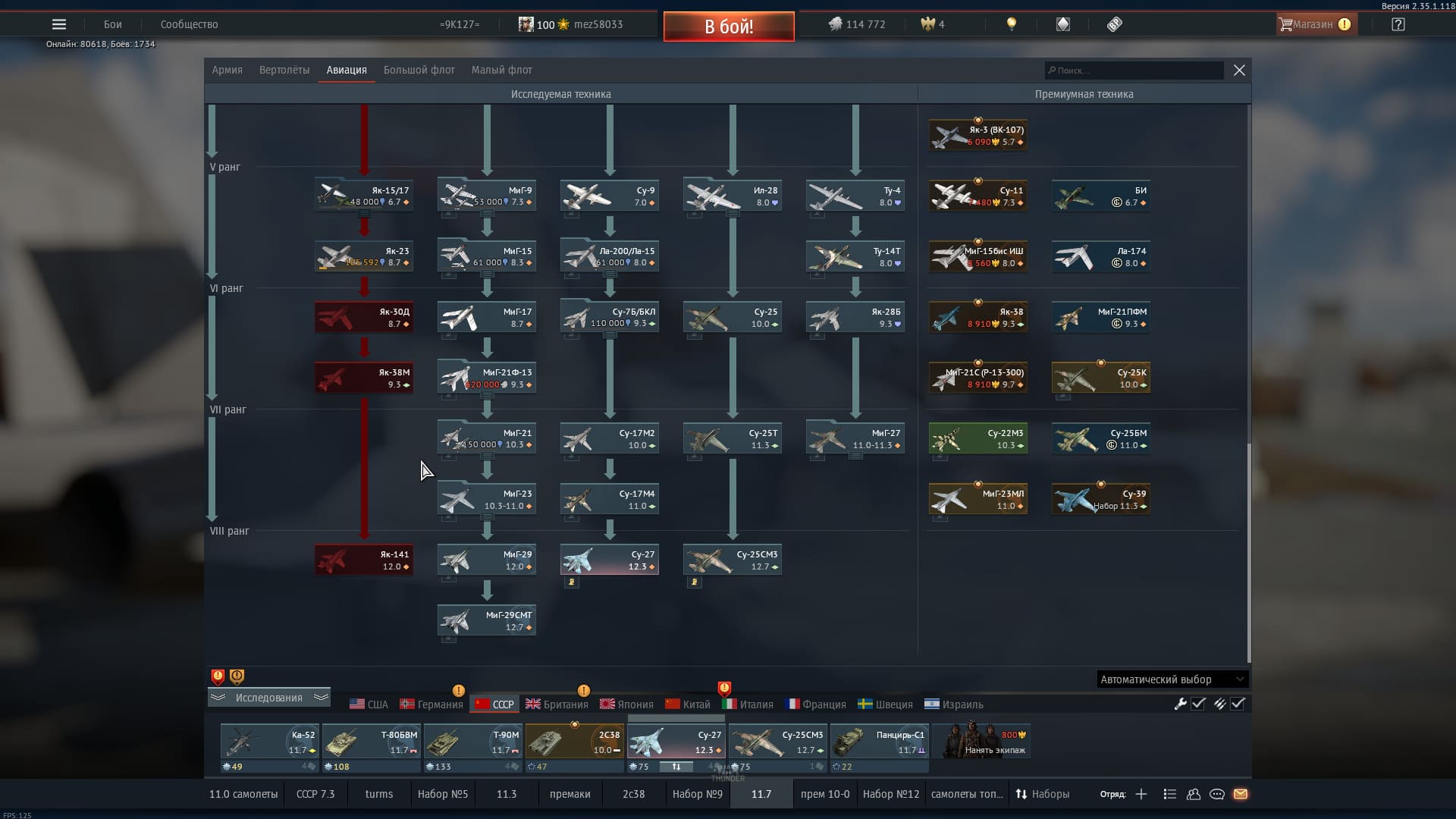The width and height of the screenshot is (1456, 819).
Task: Select the Як-141 aircraft card
Action: (364, 560)
